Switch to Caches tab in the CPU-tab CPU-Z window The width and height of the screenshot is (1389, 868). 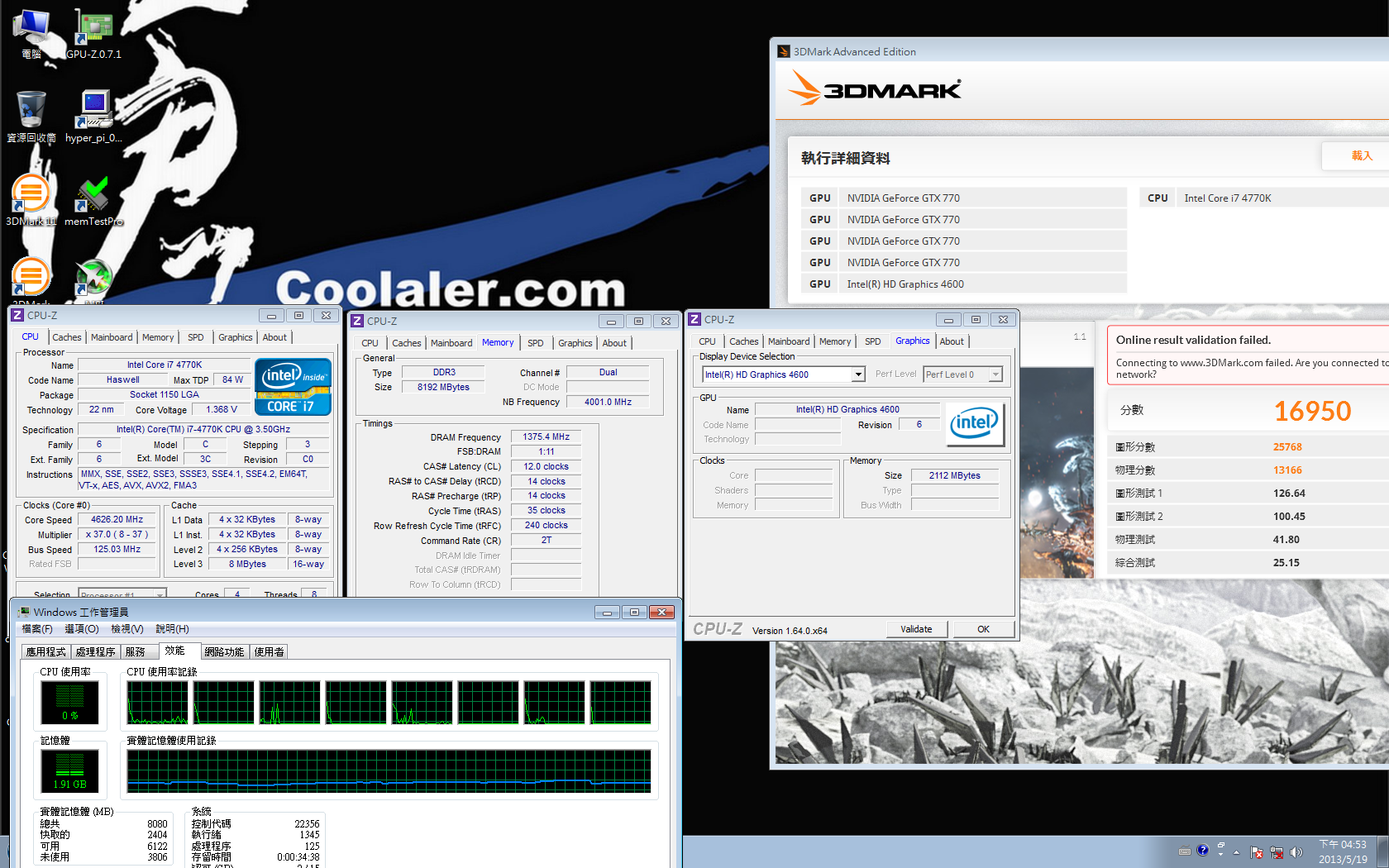67,337
